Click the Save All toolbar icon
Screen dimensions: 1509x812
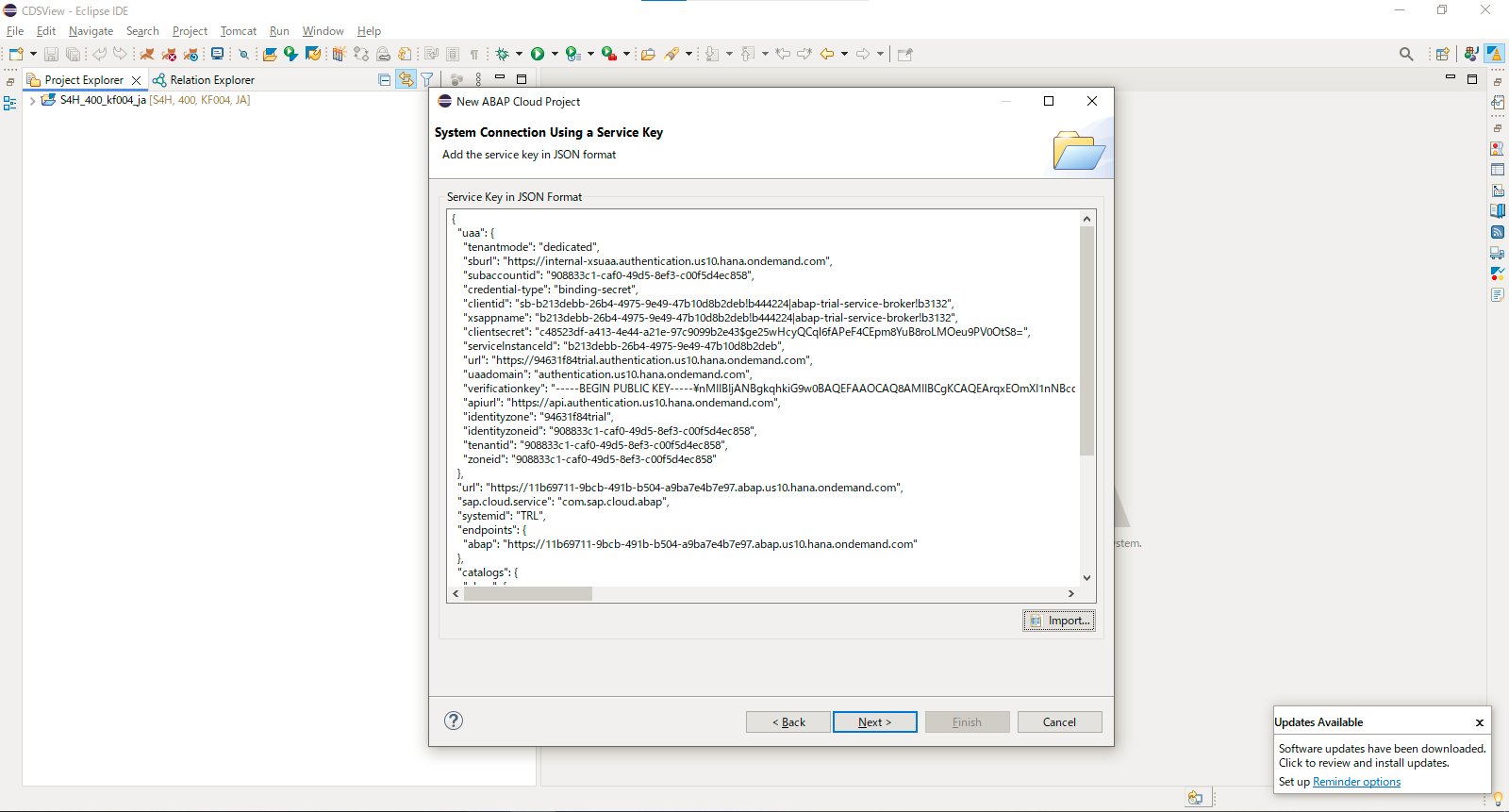(x=73, y=54)
